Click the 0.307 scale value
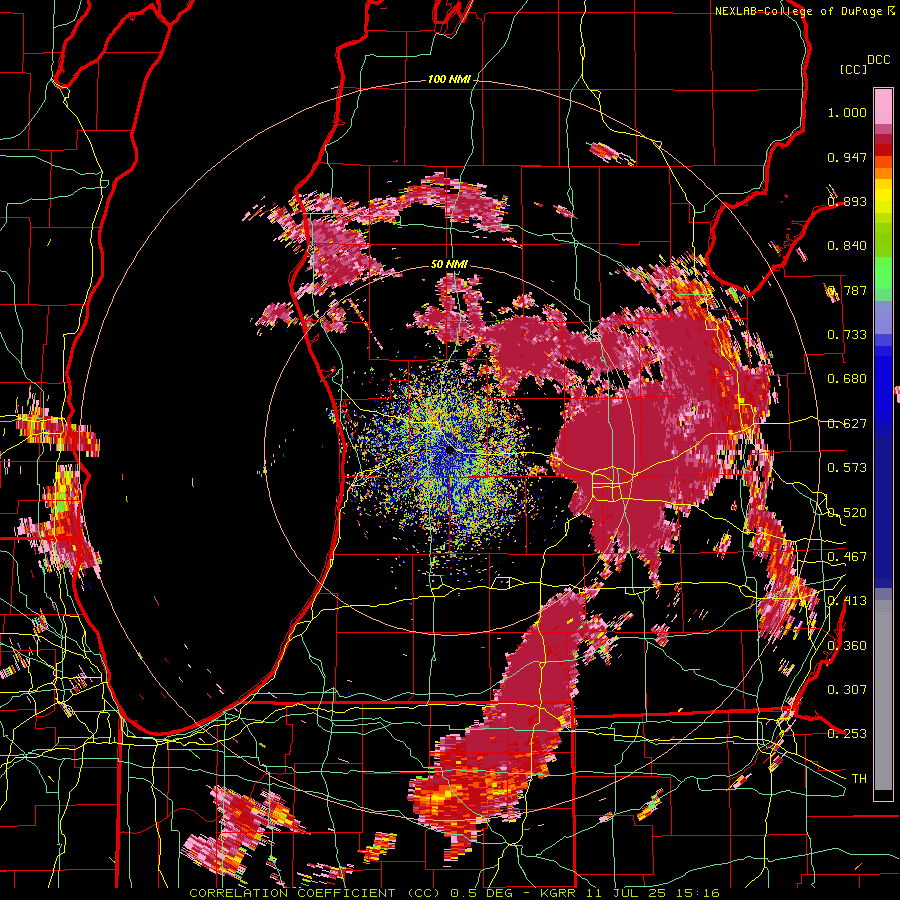This screenshot has width=900, height=900. (847, 690)
